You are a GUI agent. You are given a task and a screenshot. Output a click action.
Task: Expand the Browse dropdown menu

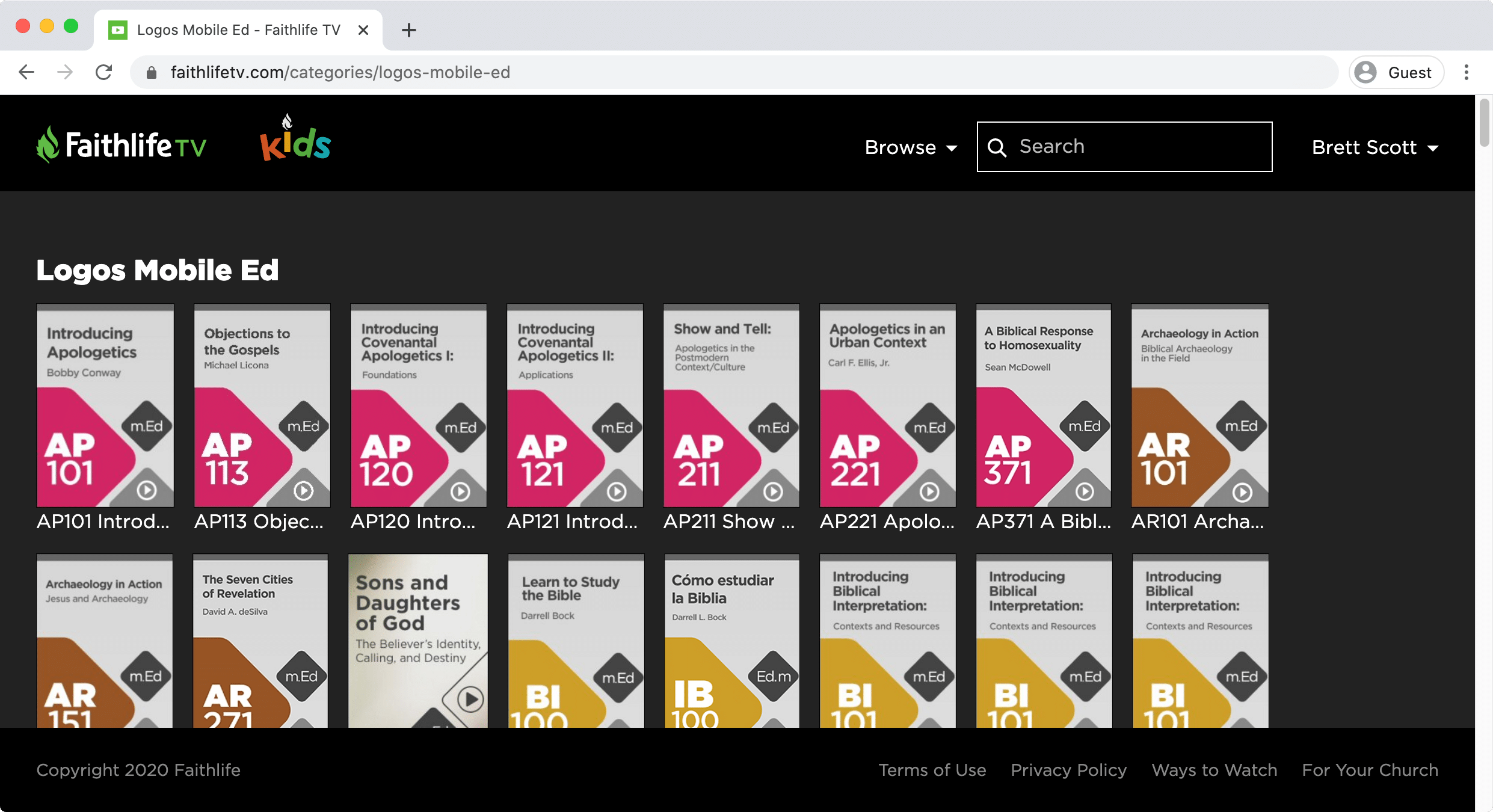click(911, 147)
